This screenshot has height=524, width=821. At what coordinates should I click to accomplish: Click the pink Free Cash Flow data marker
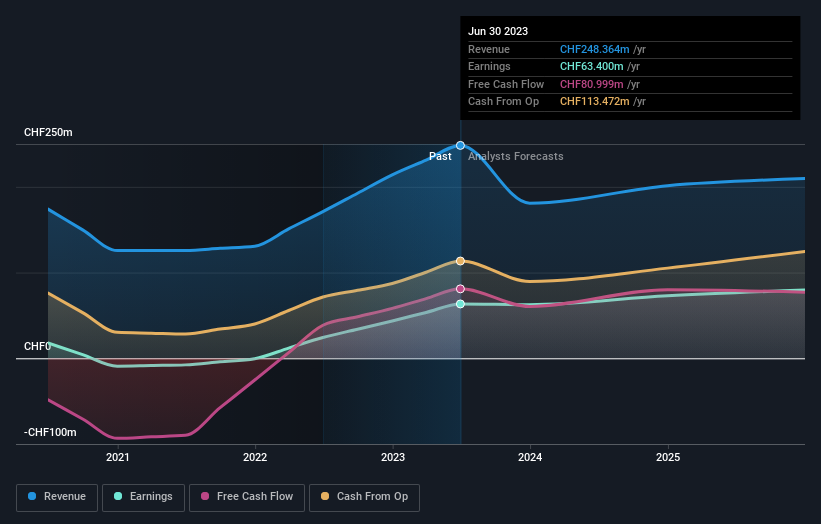[460, 289]
